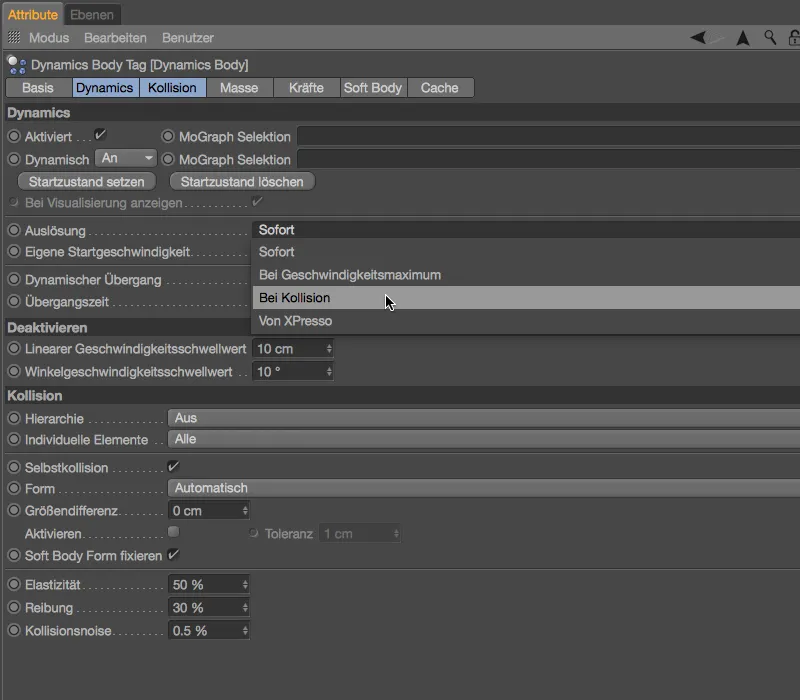Click the Kollisionsnoise value stepper arrows

pyautogui.click(x=245, y=631)
